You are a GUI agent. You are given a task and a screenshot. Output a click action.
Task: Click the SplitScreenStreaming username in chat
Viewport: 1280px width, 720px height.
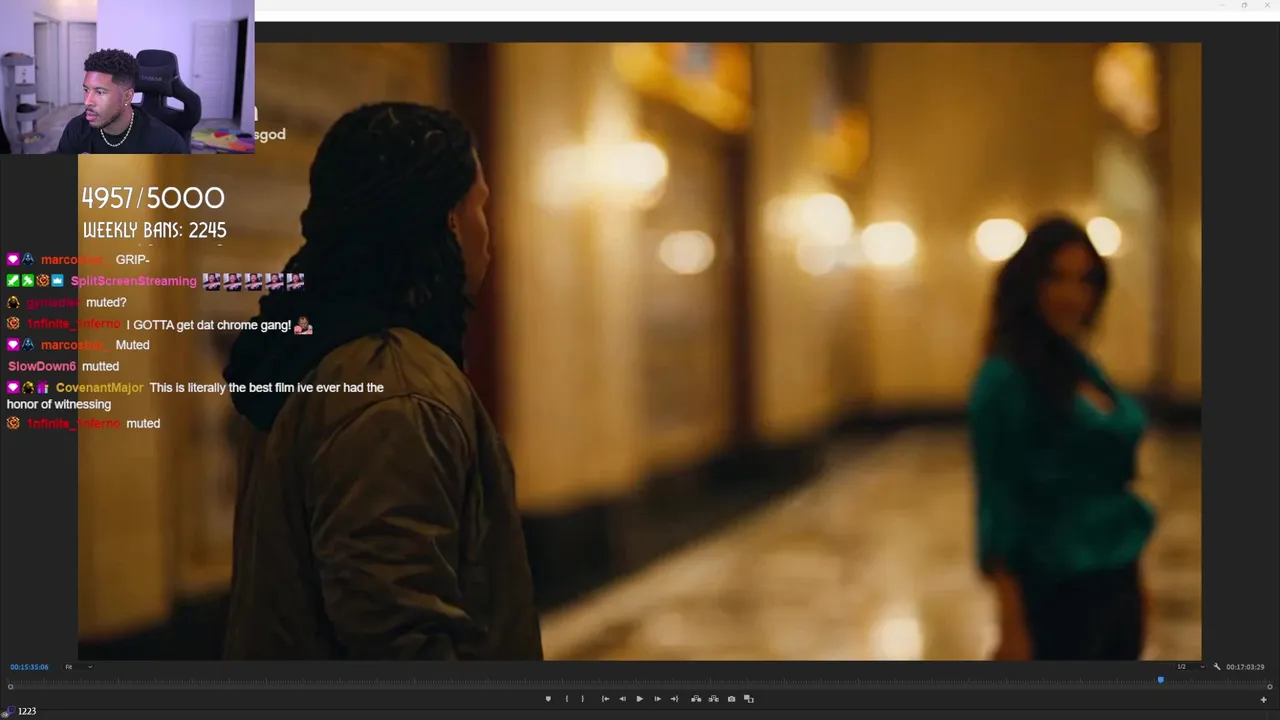point(133,282)
